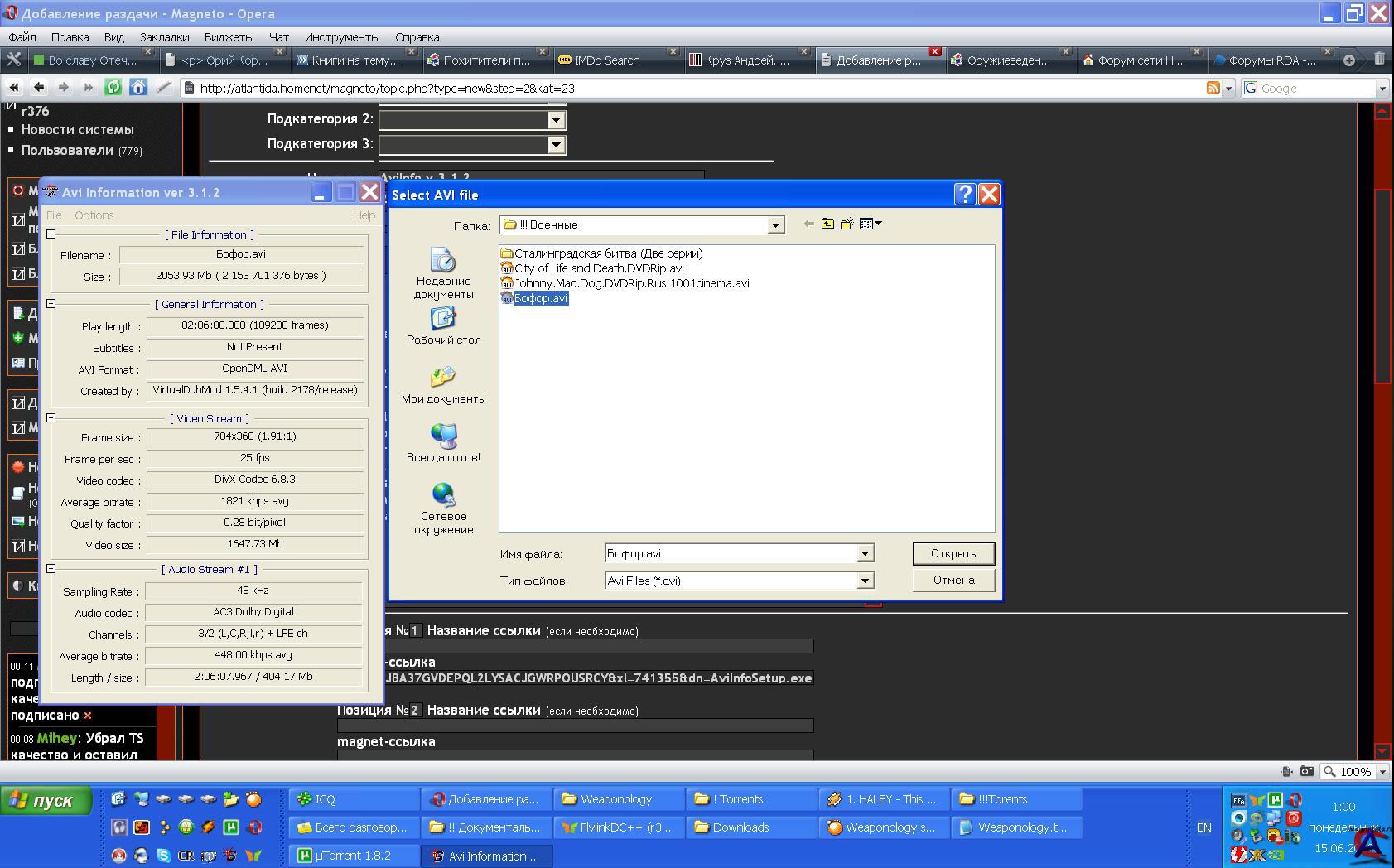
Task: Click the Recent Documents icon in dialog sidebar
Action: [x=443, y=262]
